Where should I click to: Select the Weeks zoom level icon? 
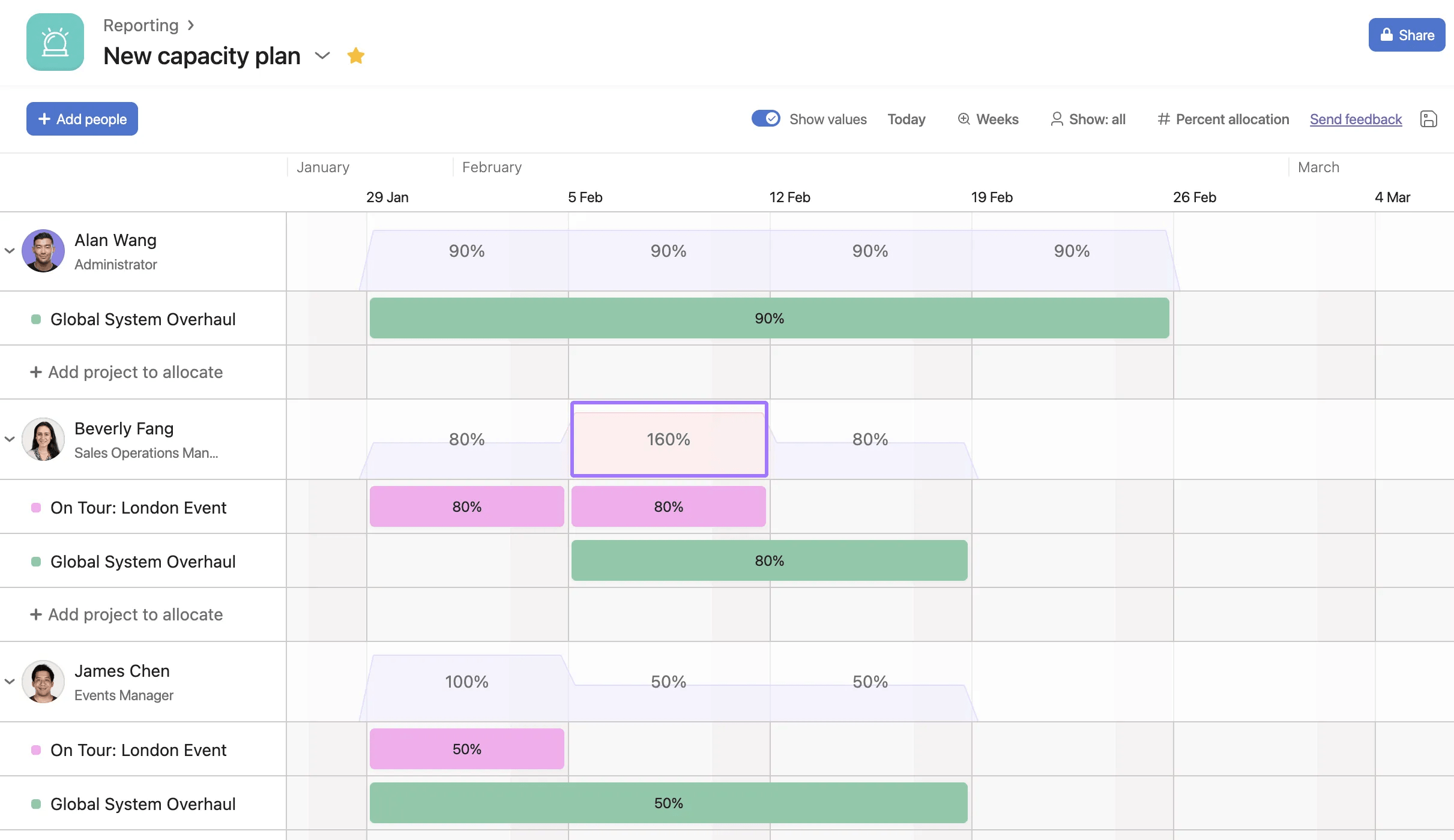pyautogui.click(x=964, y=119)
